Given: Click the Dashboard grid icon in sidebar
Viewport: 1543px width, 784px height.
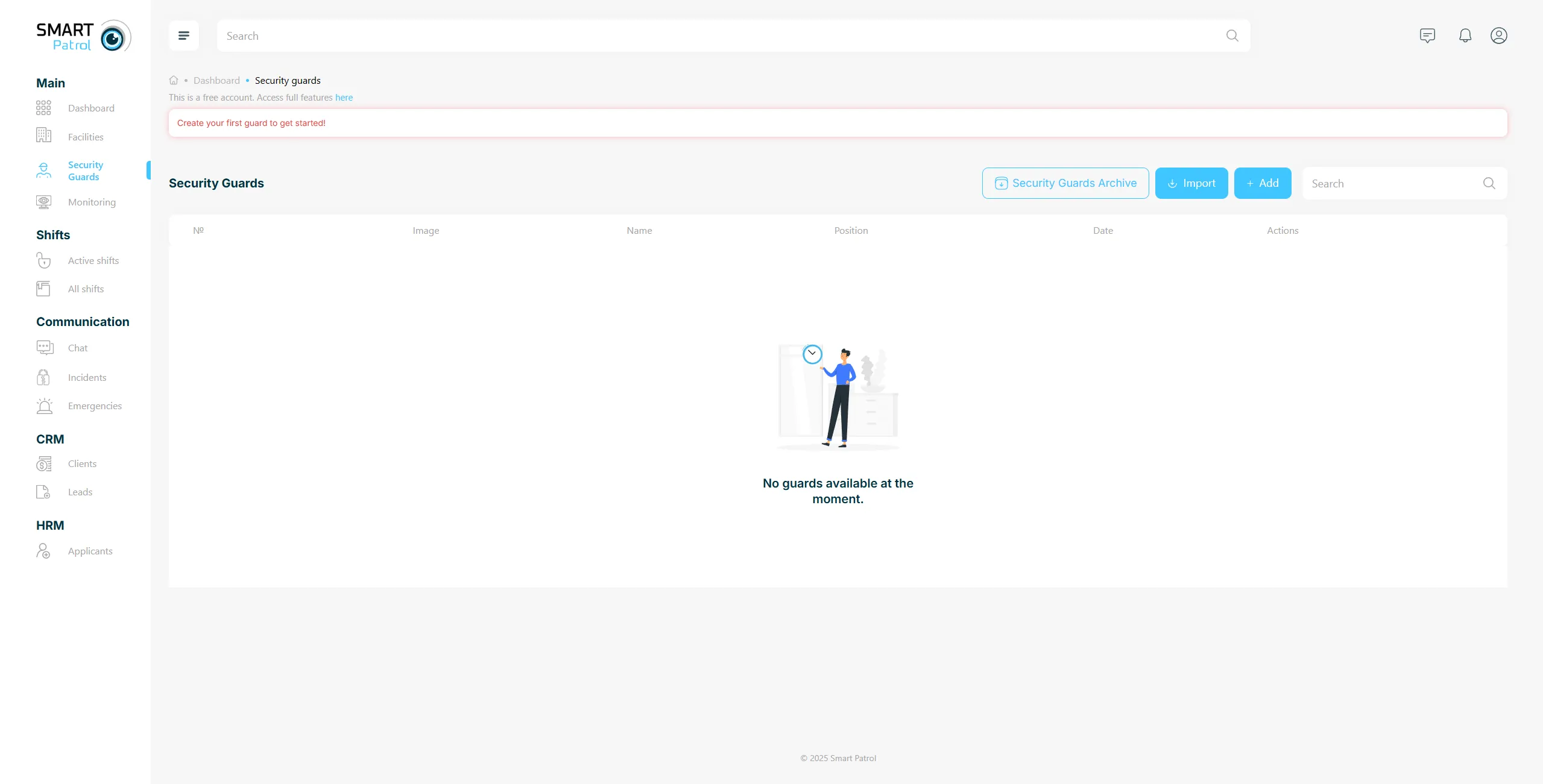Looking at the screenshot, I should (x=43, y=108).
